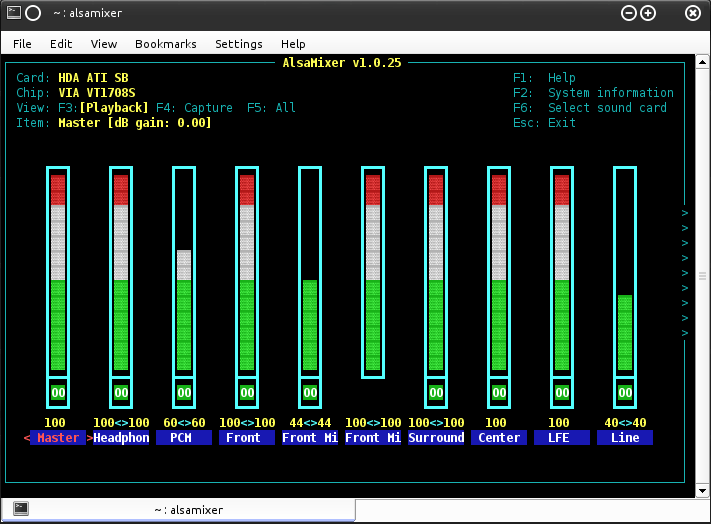The height and width of the screenshot is (524, 711).
Task: Select the LFE channel label
Action: pos(562,438)
